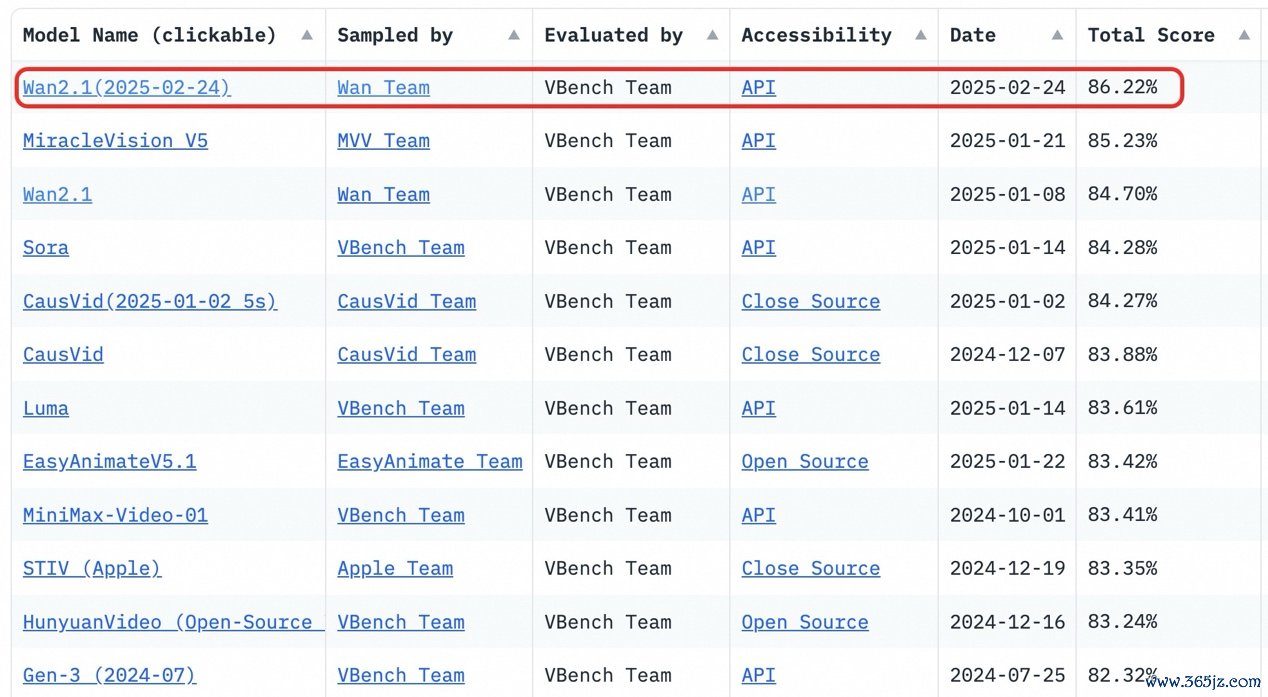Image resolution: width=1268 pixels, height=697 pixels.
Task: Visit the MVV Team link
Action: click(383, 141)
